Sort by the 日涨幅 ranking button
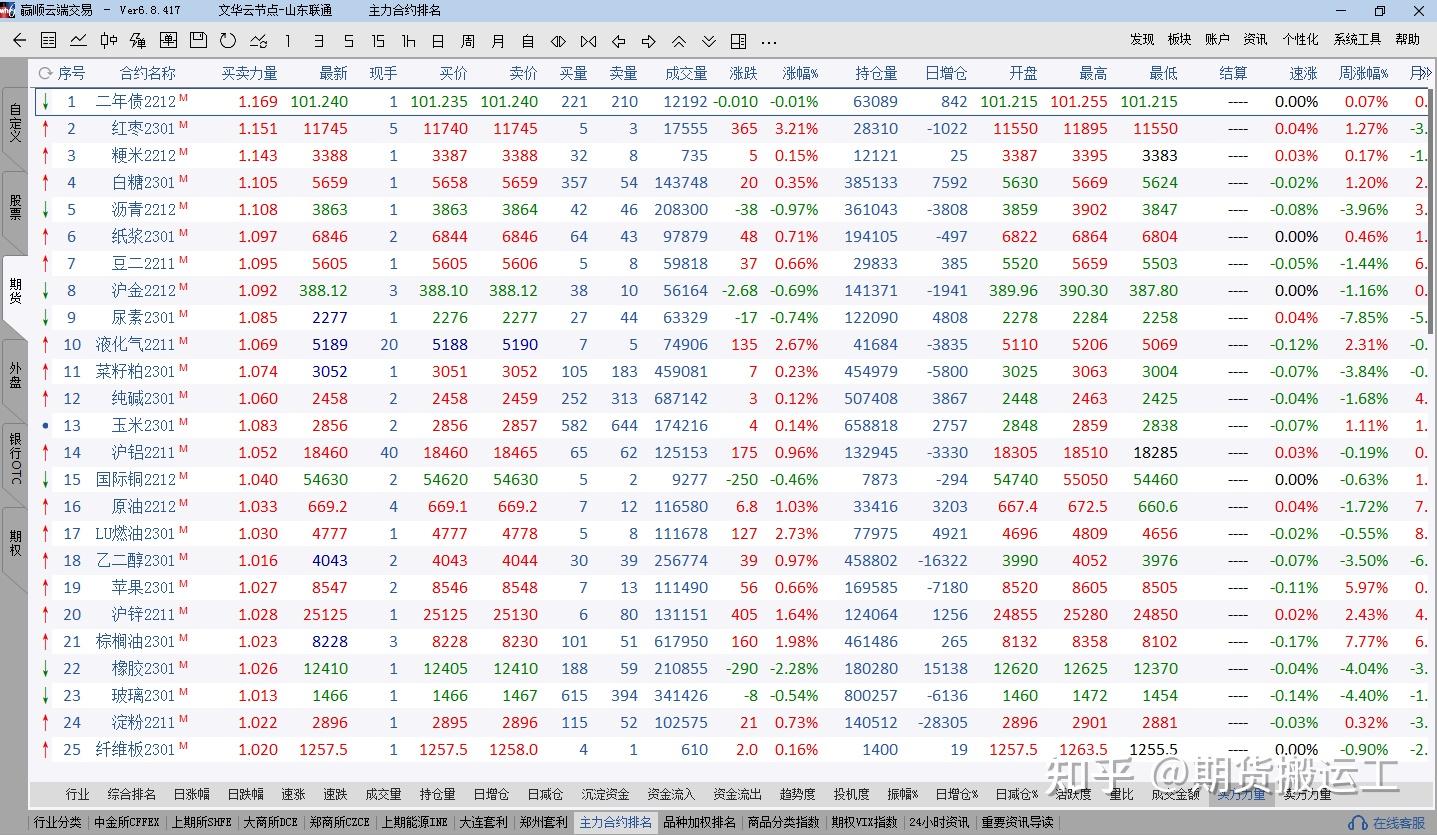1437x835 pixels. point(191,794)
